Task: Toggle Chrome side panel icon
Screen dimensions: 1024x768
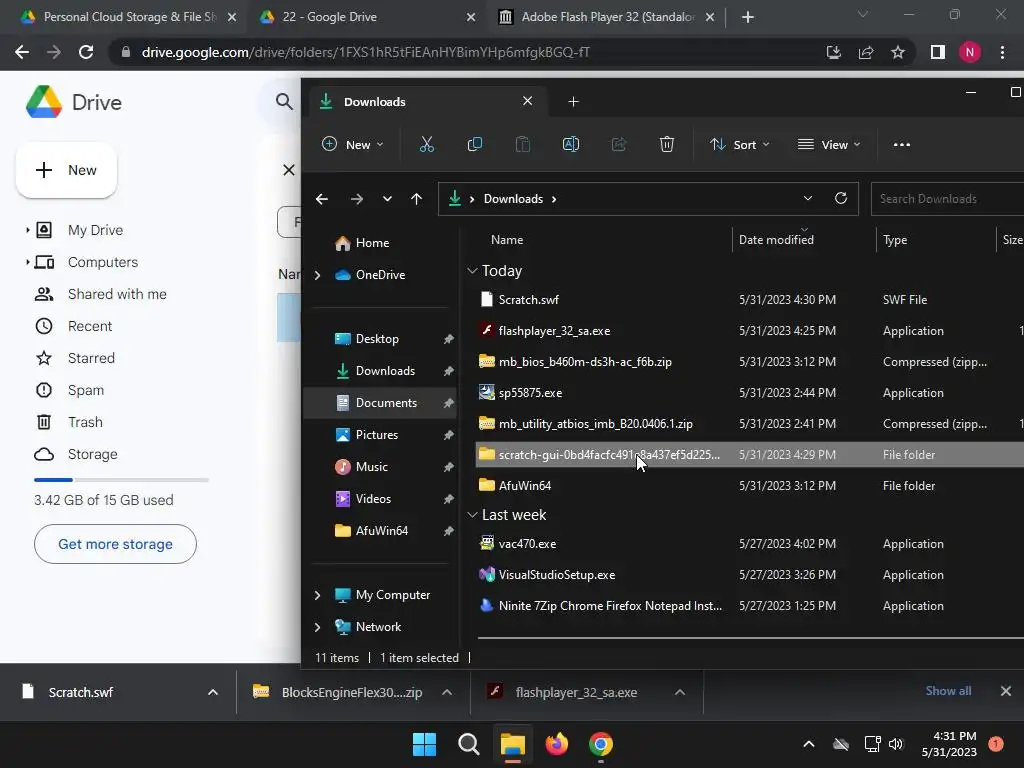Action: coord(938,52)
